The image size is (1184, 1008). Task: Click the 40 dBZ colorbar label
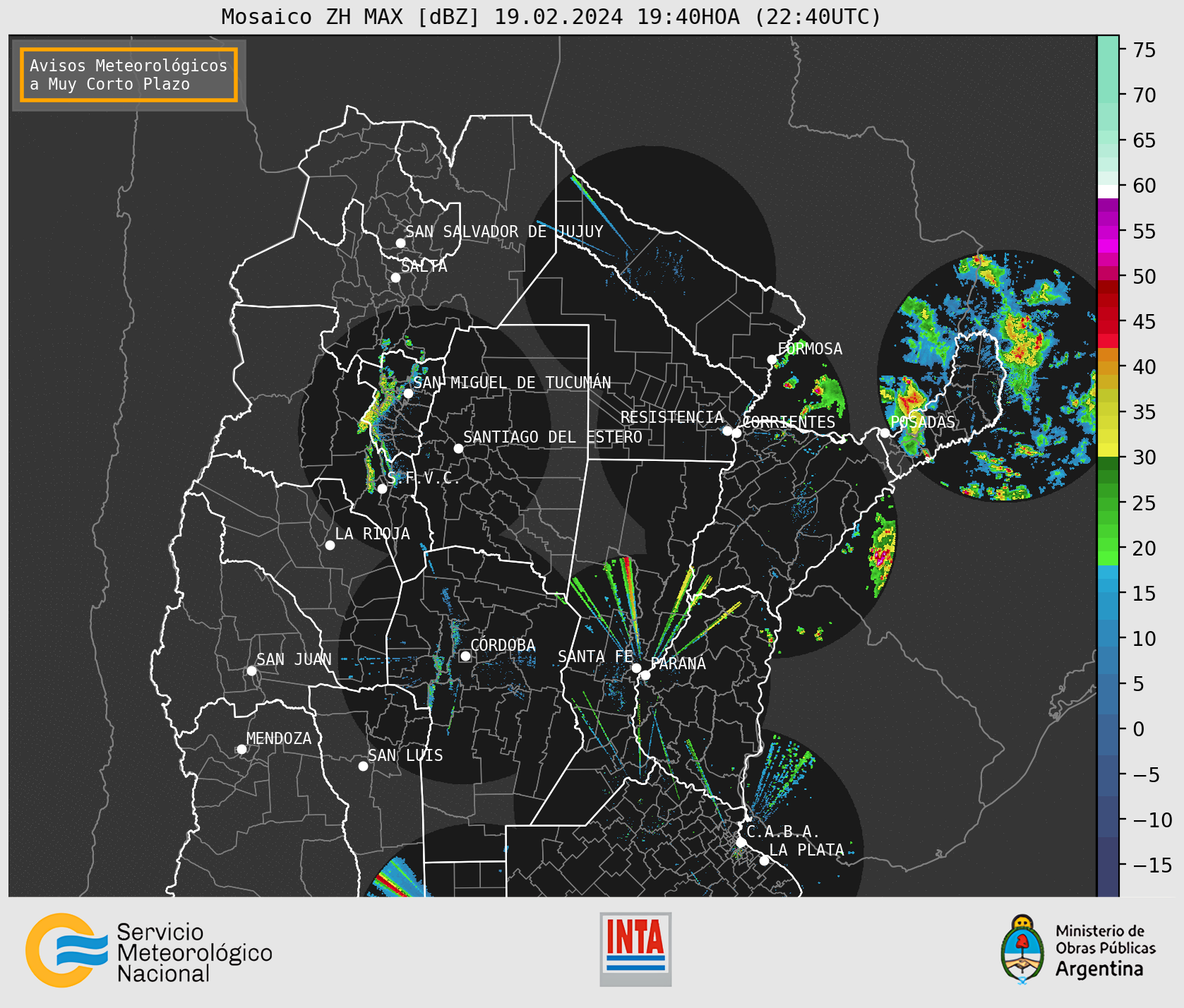[x=1144, y=366]
